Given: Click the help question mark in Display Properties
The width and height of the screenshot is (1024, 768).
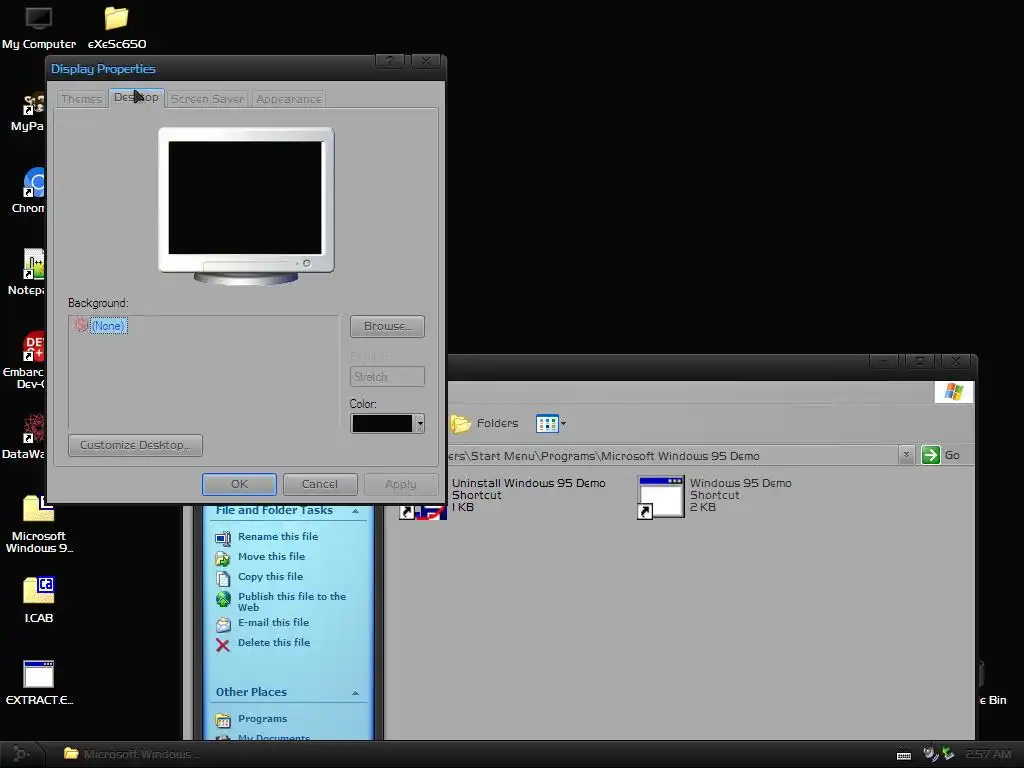Looking at the screenshot, I should coord(390,61).
